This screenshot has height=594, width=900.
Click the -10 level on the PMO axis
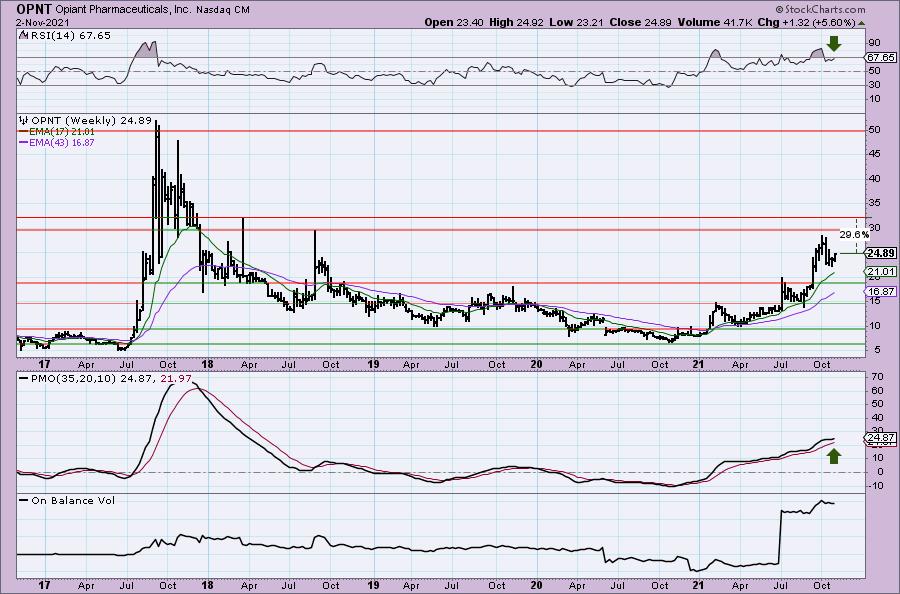coord(874,486)
